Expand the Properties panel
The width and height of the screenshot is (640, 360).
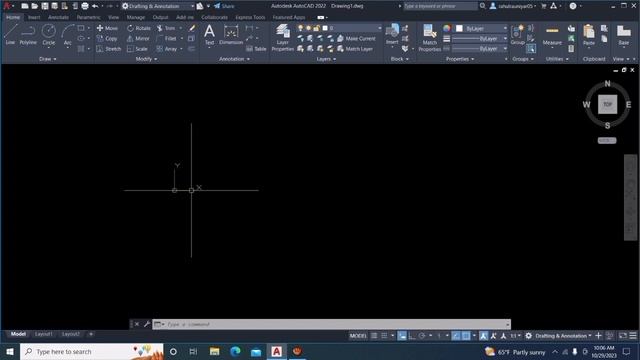tap(460, 59)
